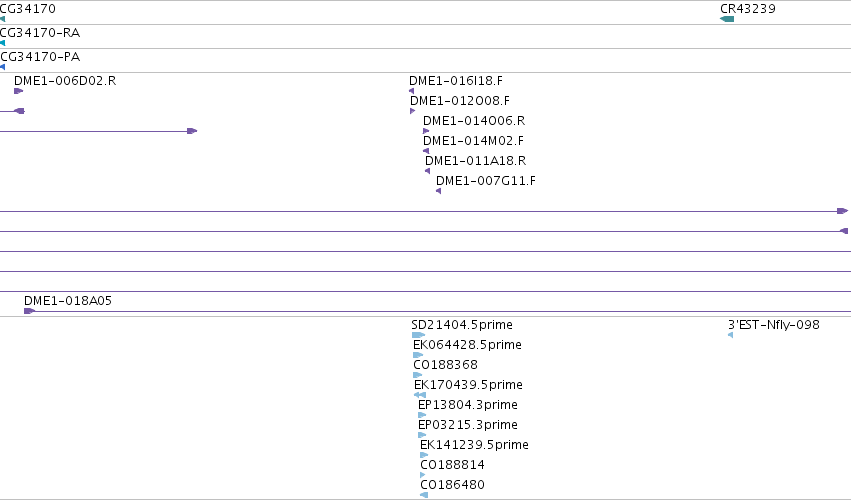
Task: Click the EK170439.5prime double arrow glyph
Action: [x=420, y=395]
